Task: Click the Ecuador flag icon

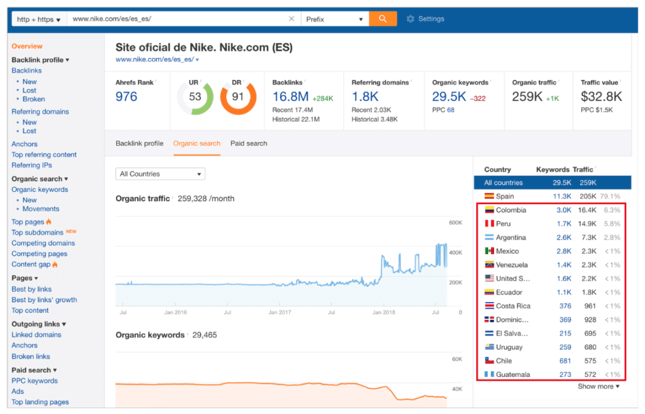Action: tap(489, 292)
